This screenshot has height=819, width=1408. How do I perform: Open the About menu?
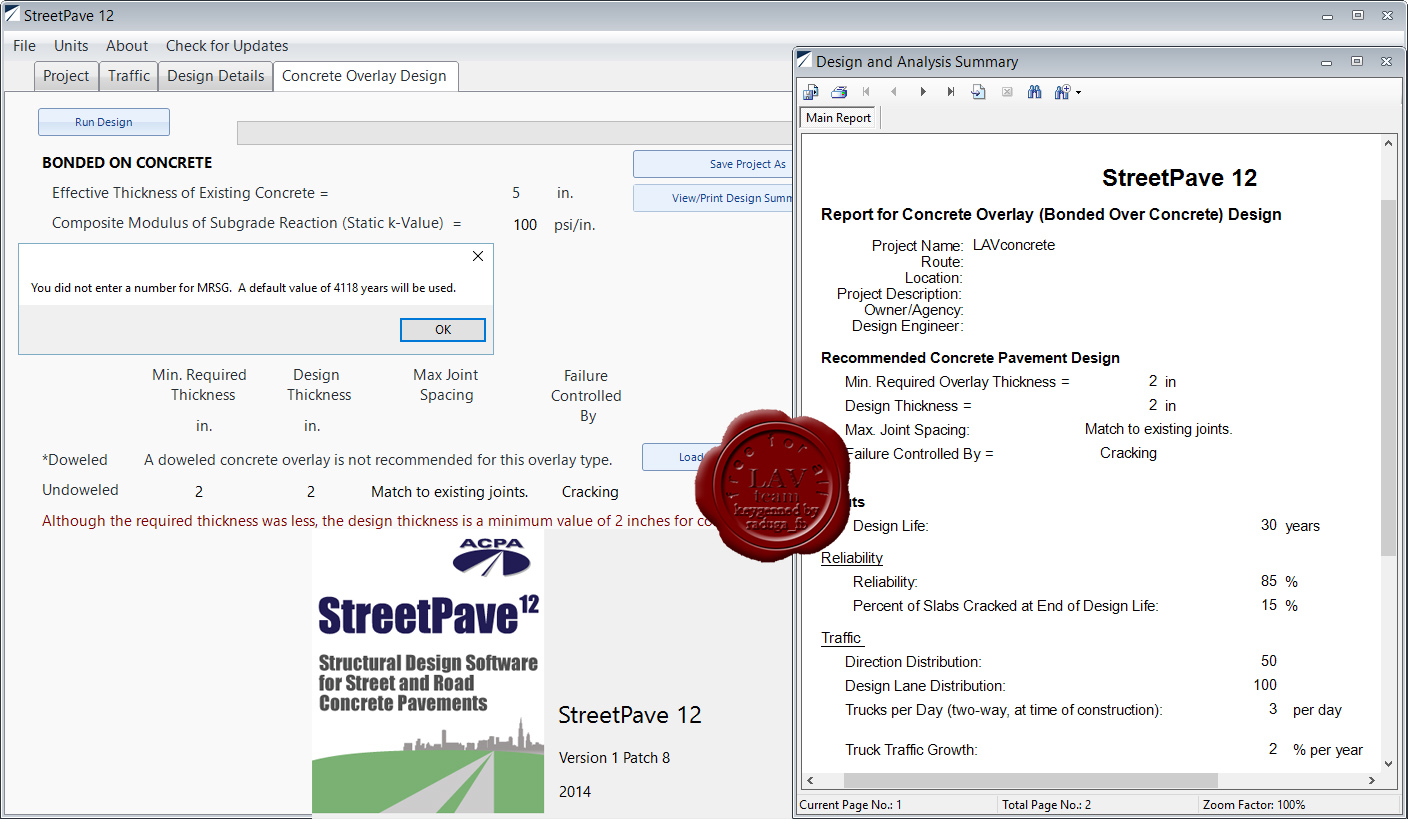click(x=127, y=46)
